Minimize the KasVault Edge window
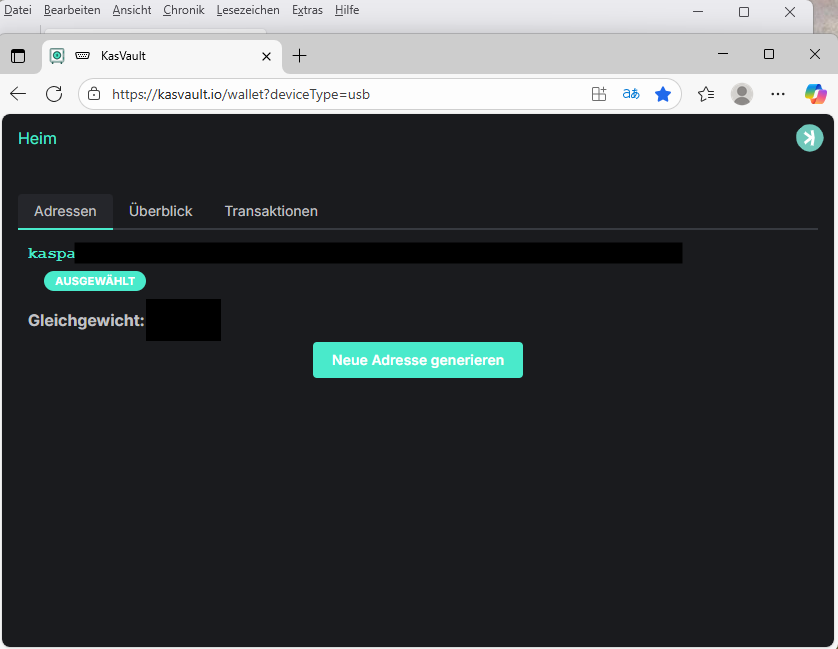The width and height of the screenshot is (838, 649). (723, 54)
